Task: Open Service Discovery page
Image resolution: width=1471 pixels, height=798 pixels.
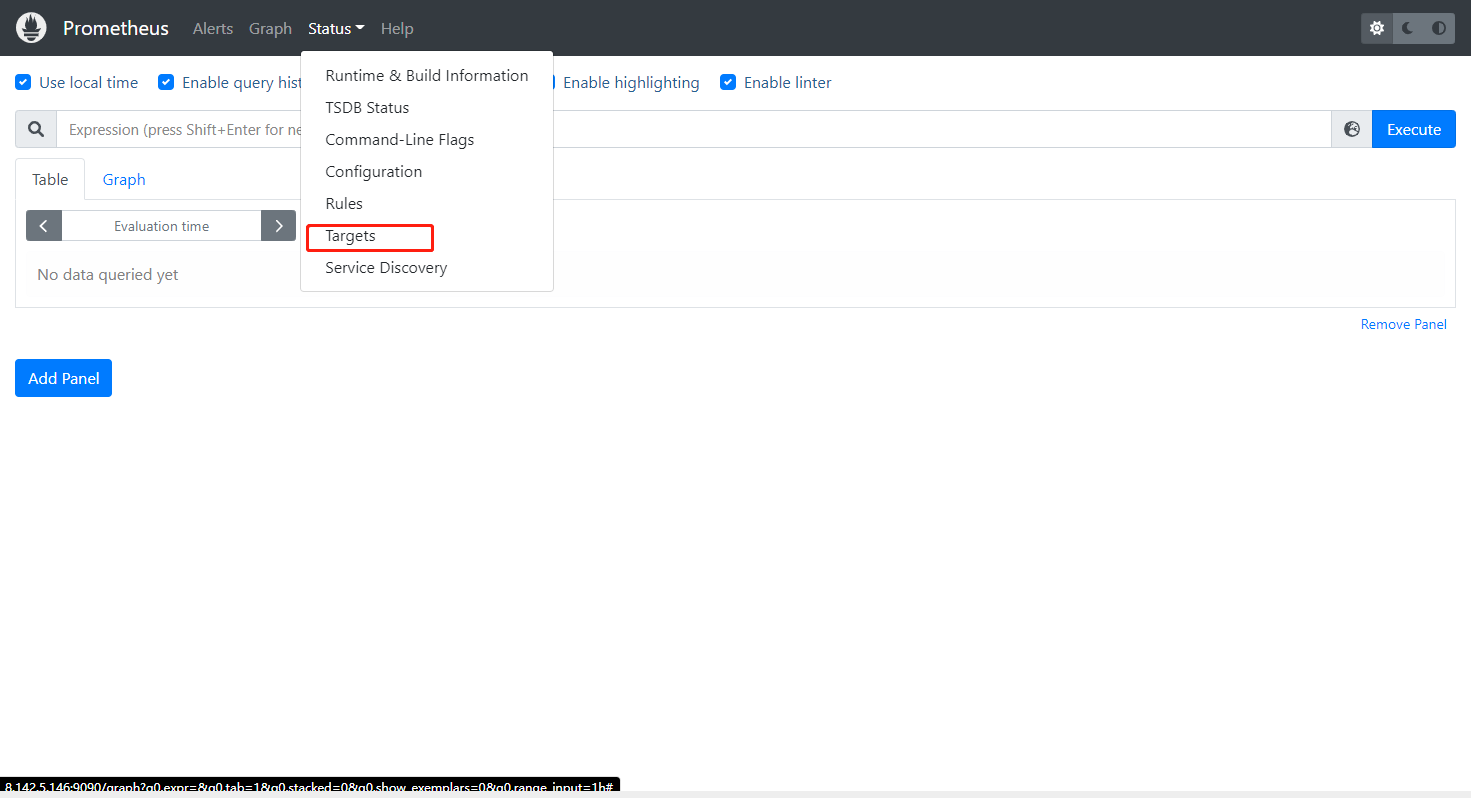Action: click(427, 267)
